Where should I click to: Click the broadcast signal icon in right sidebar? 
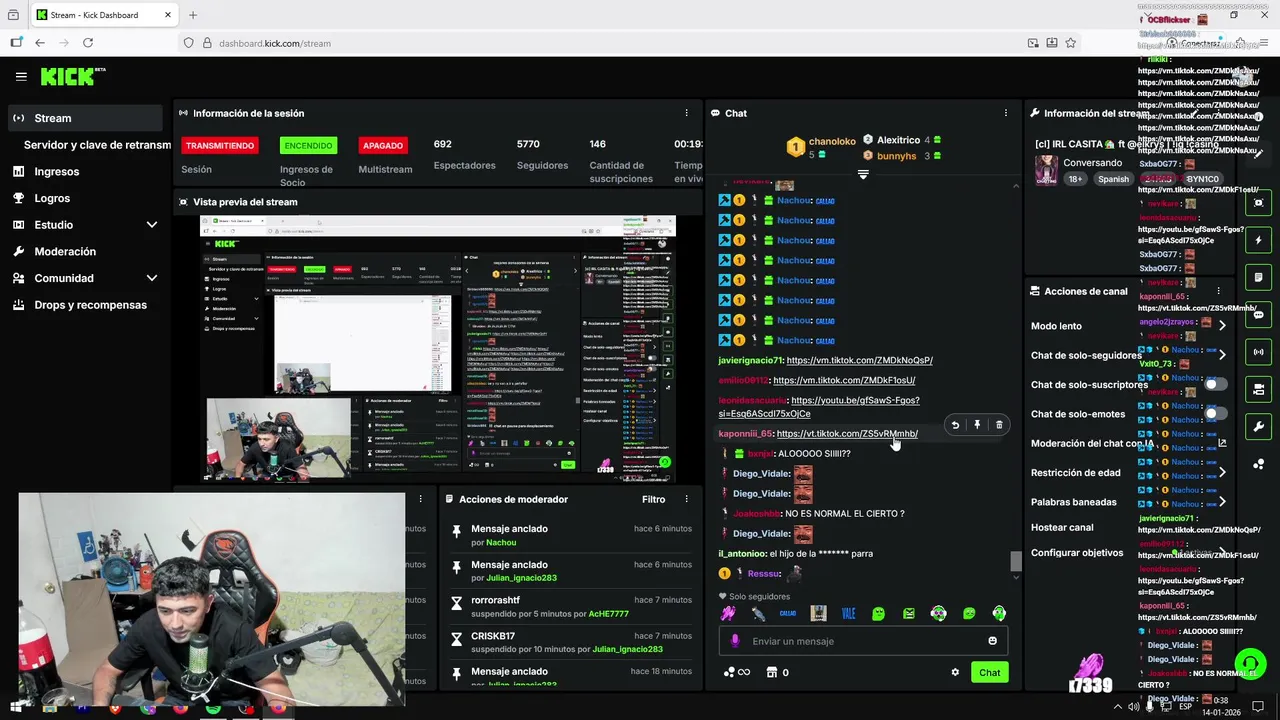[1259, 352]
